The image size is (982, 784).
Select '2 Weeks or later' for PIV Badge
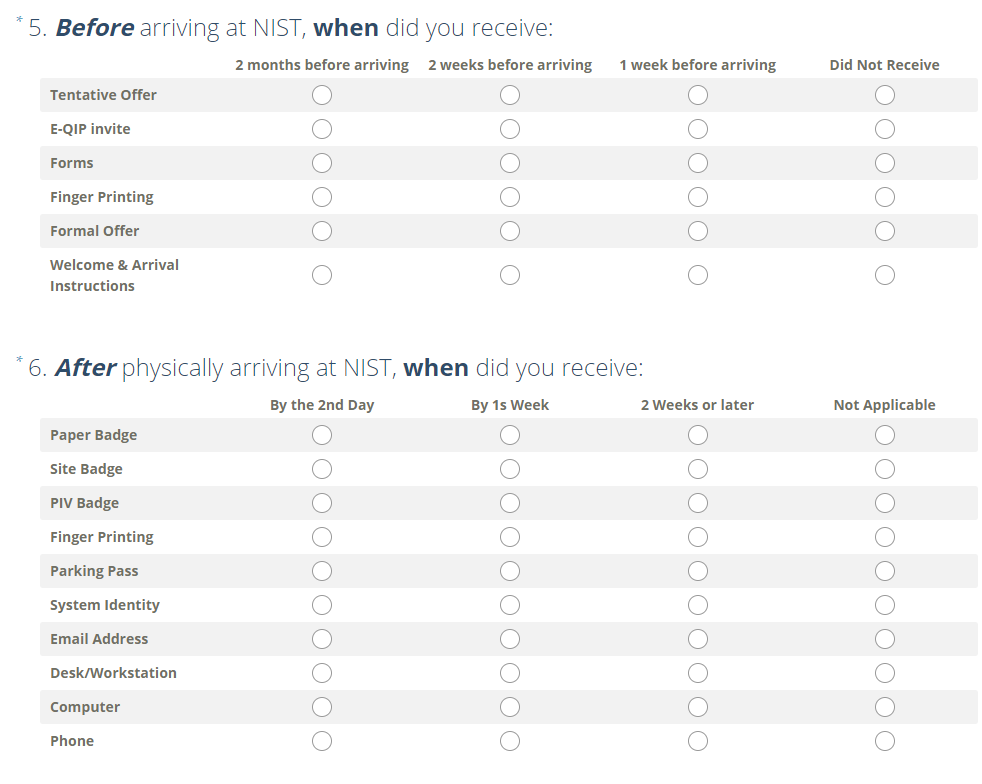(698, 503)
